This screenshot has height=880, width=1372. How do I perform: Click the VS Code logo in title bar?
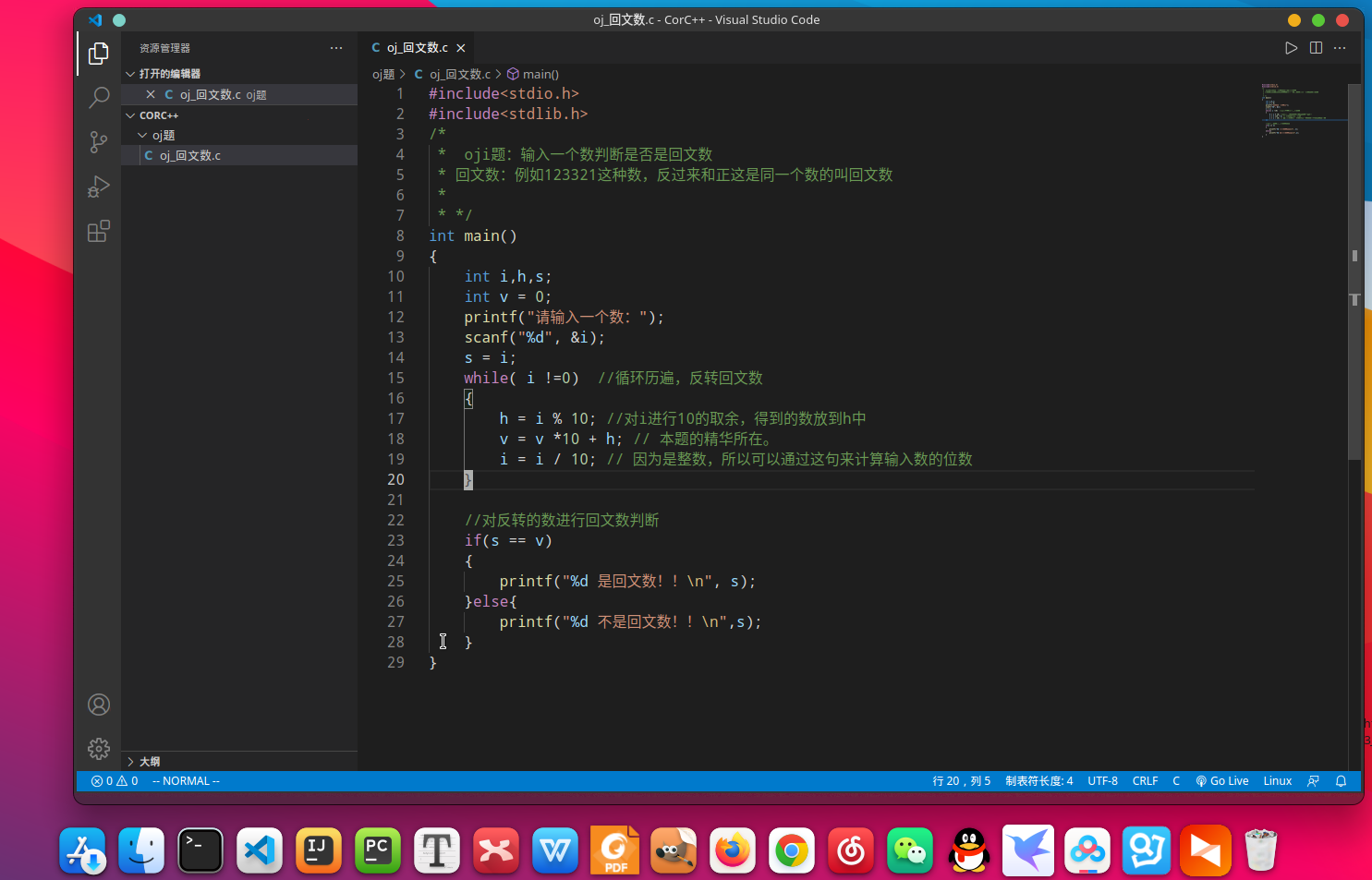click(94, 19)
